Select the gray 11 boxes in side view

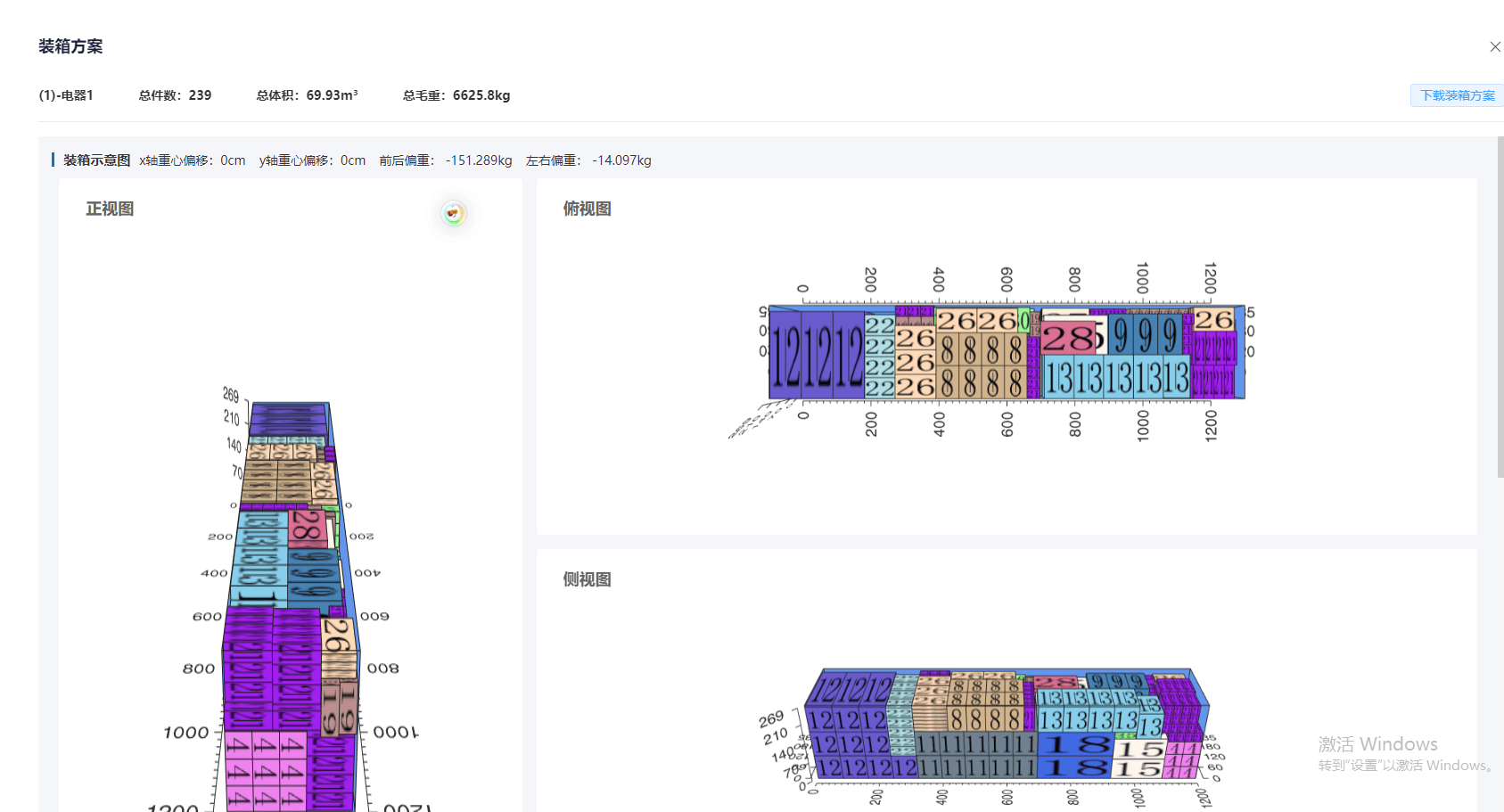[976, 755]
